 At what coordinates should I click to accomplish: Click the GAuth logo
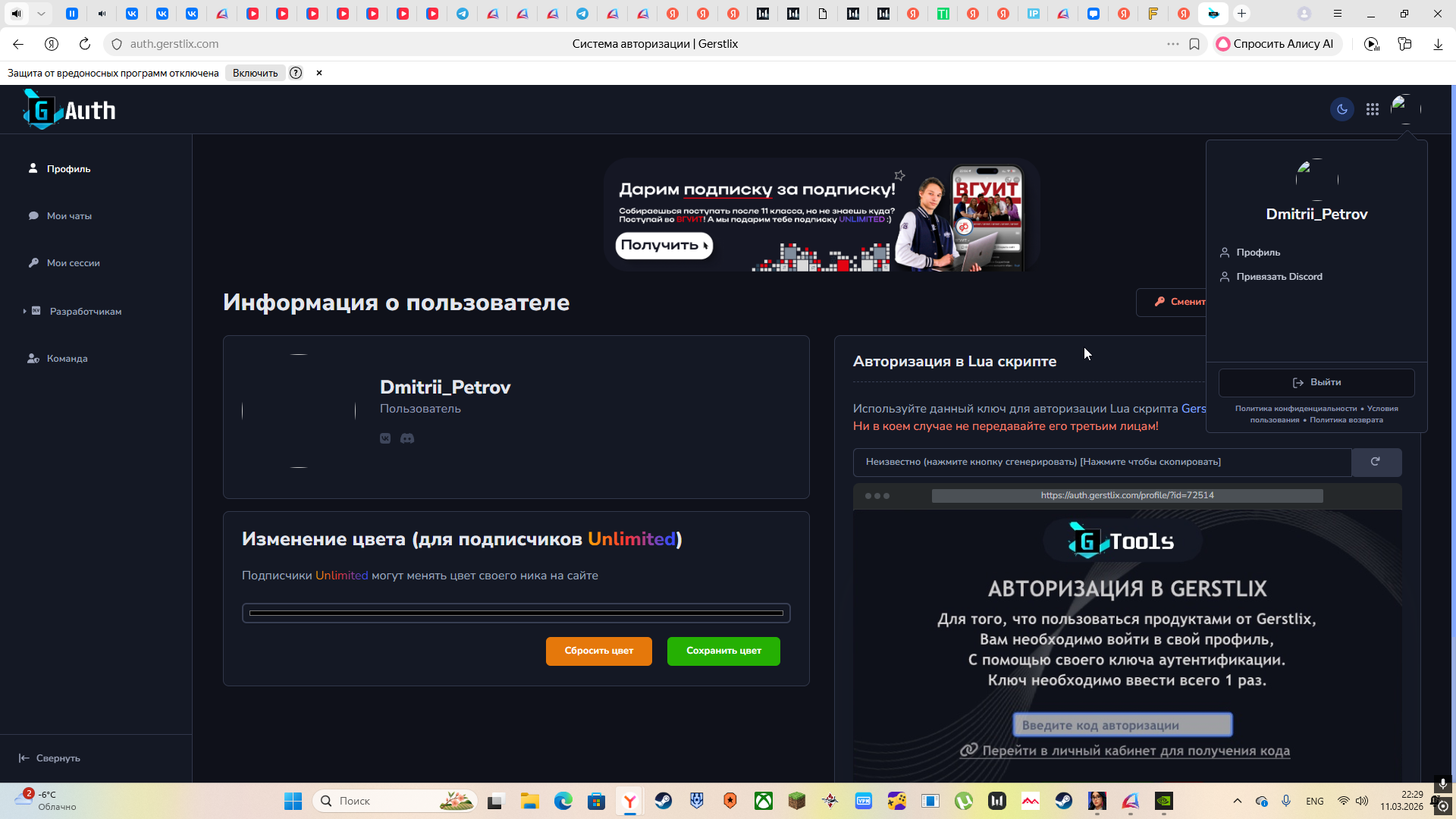click(70, 110)
